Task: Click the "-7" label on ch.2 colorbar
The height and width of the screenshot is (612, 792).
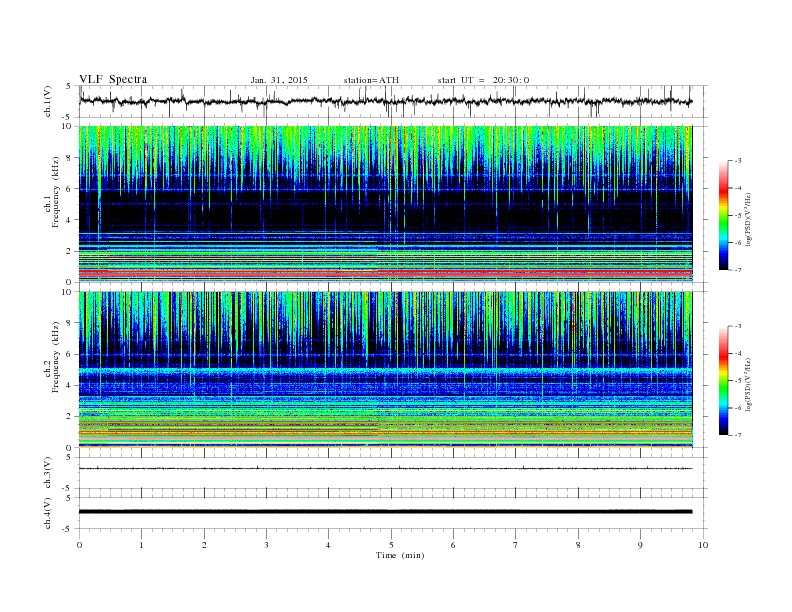Action: [x=737, y=435]
